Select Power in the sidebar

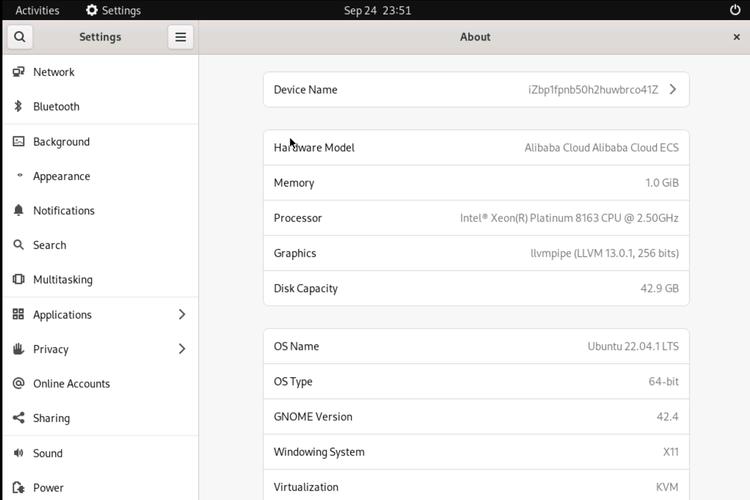click(x=48, y=488)
